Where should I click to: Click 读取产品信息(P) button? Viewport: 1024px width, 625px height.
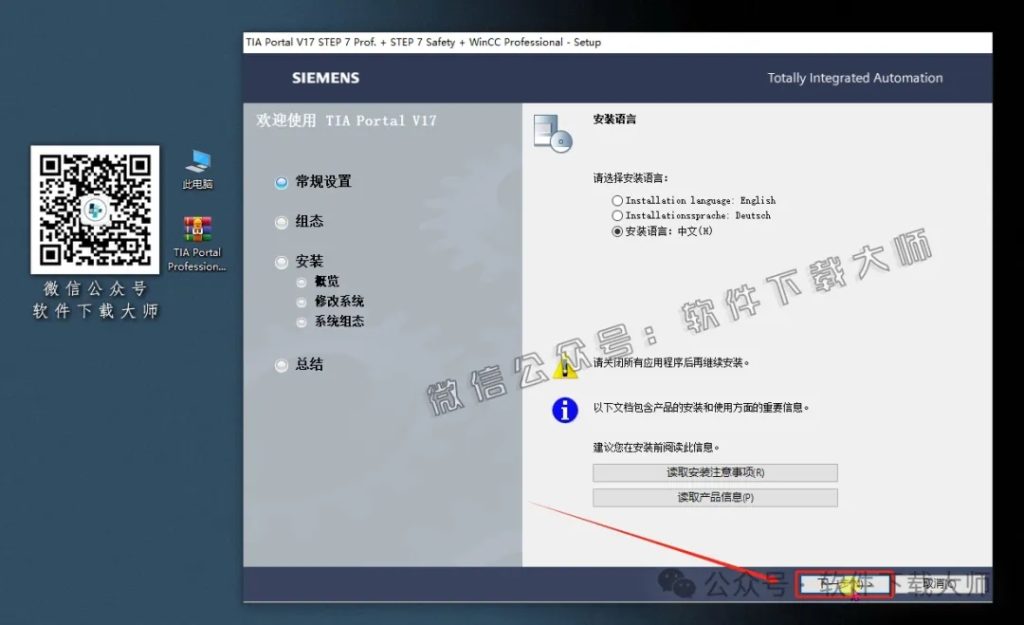pos(715,497)
